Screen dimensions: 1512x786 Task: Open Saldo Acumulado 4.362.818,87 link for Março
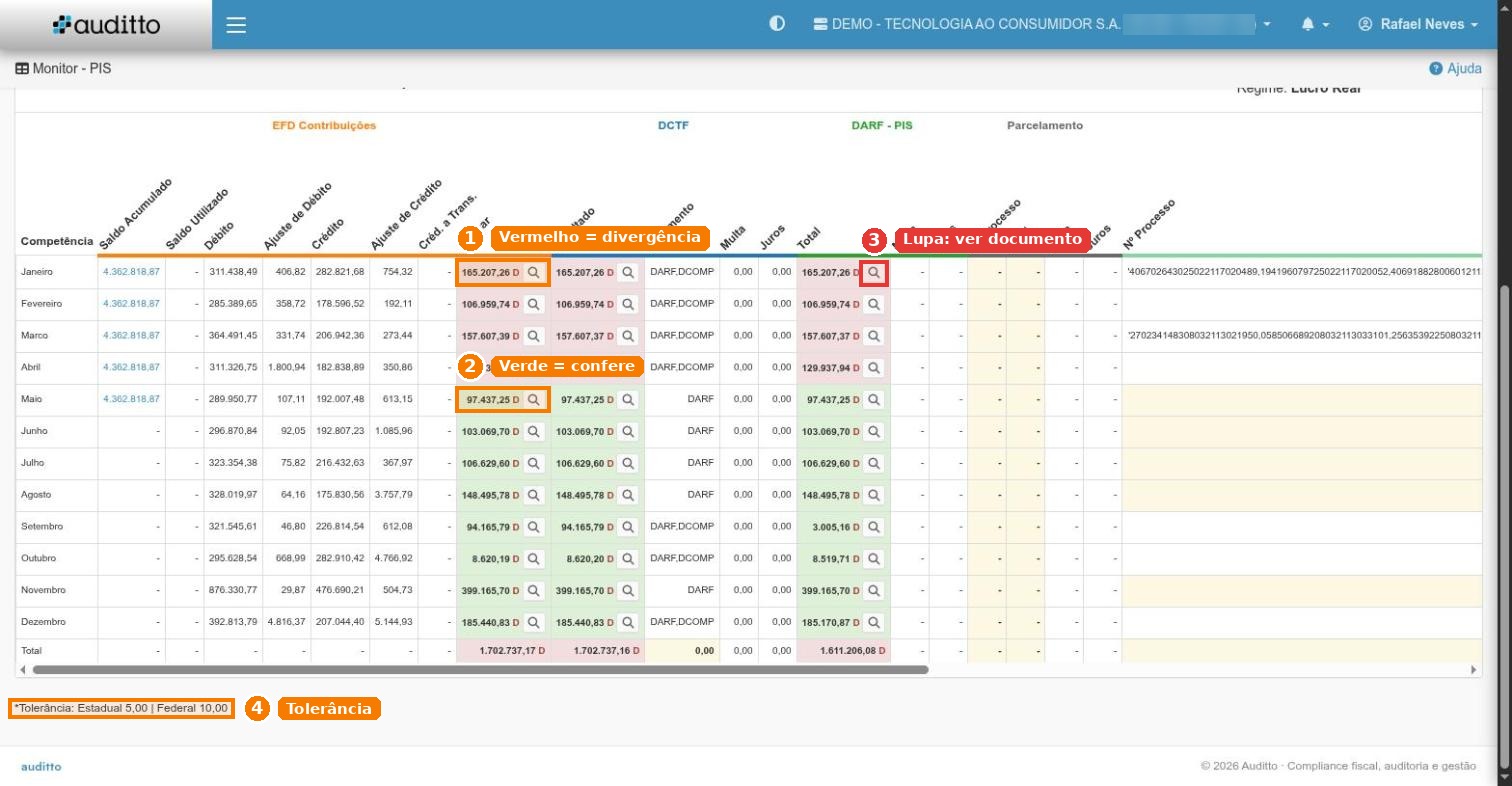click(x=131, y=336)
